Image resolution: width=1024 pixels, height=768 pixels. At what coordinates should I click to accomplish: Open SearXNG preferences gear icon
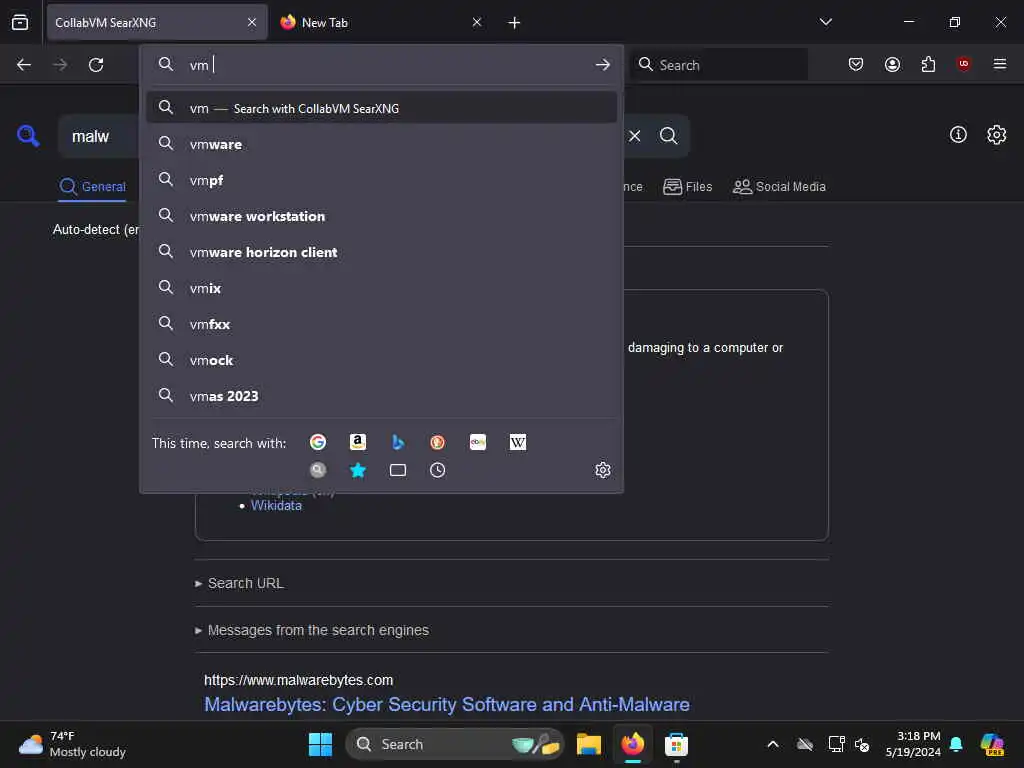pos(996,135)
